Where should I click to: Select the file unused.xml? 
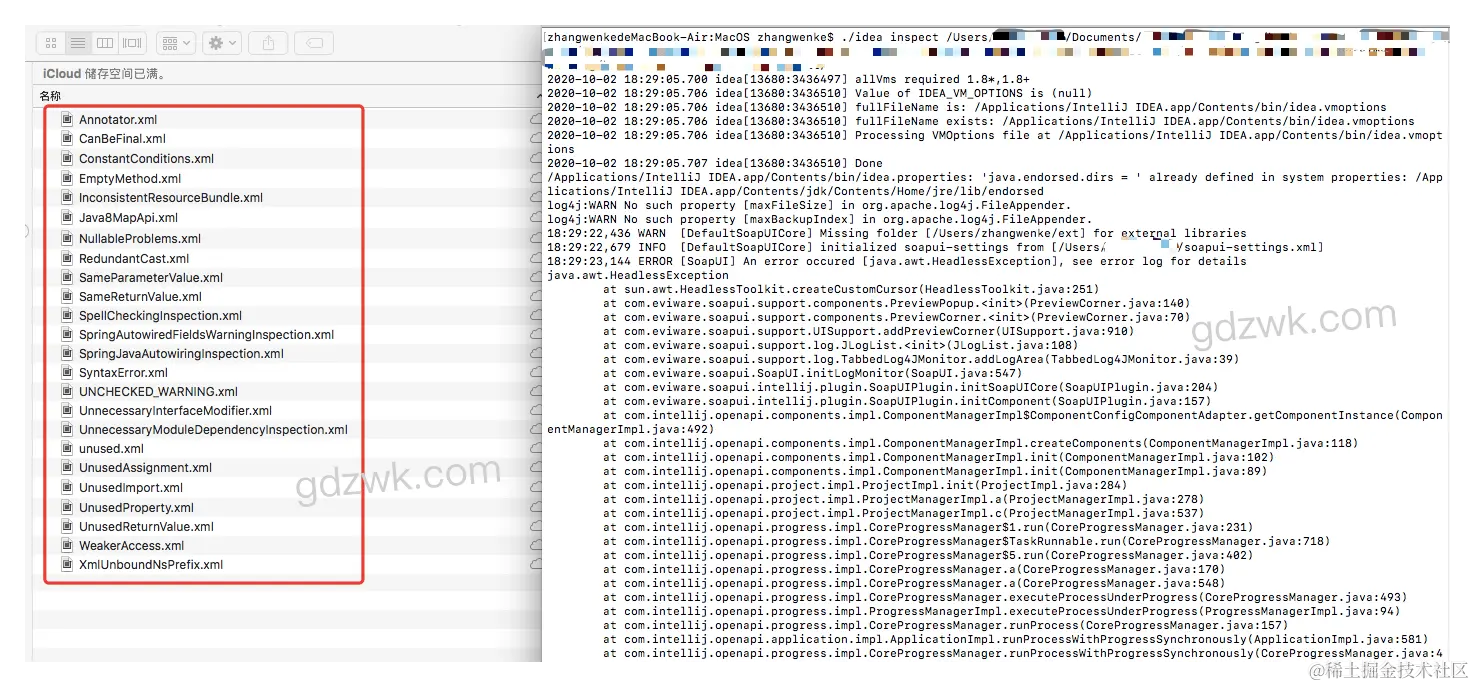pos(111,448)
